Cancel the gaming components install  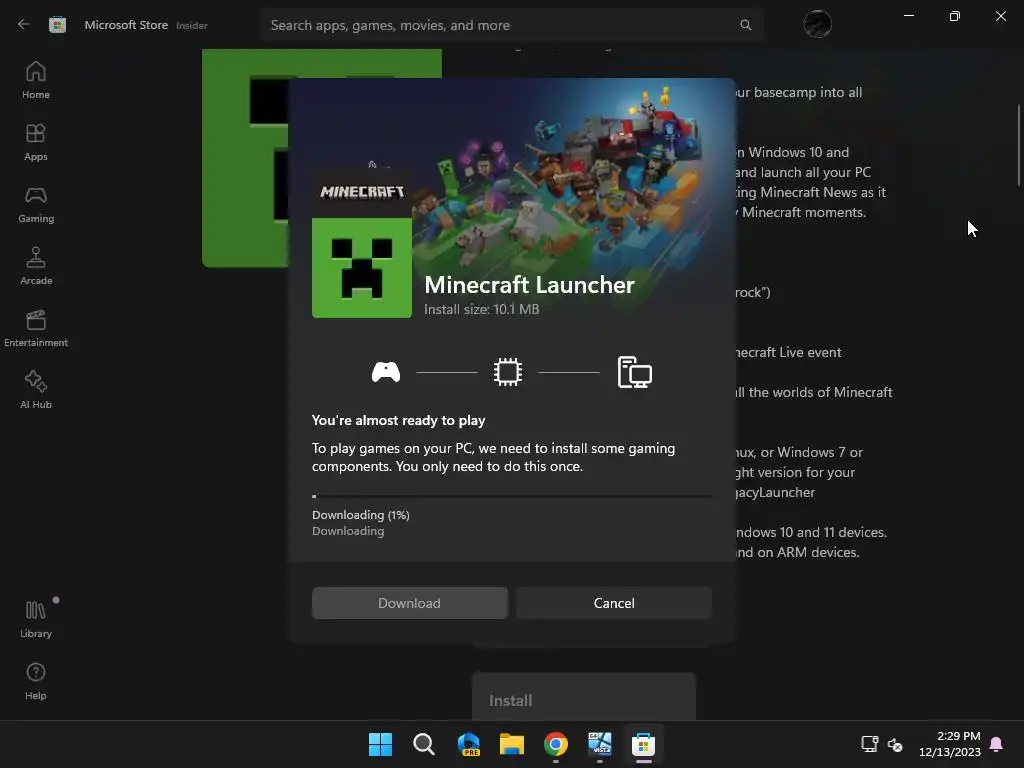614,603
